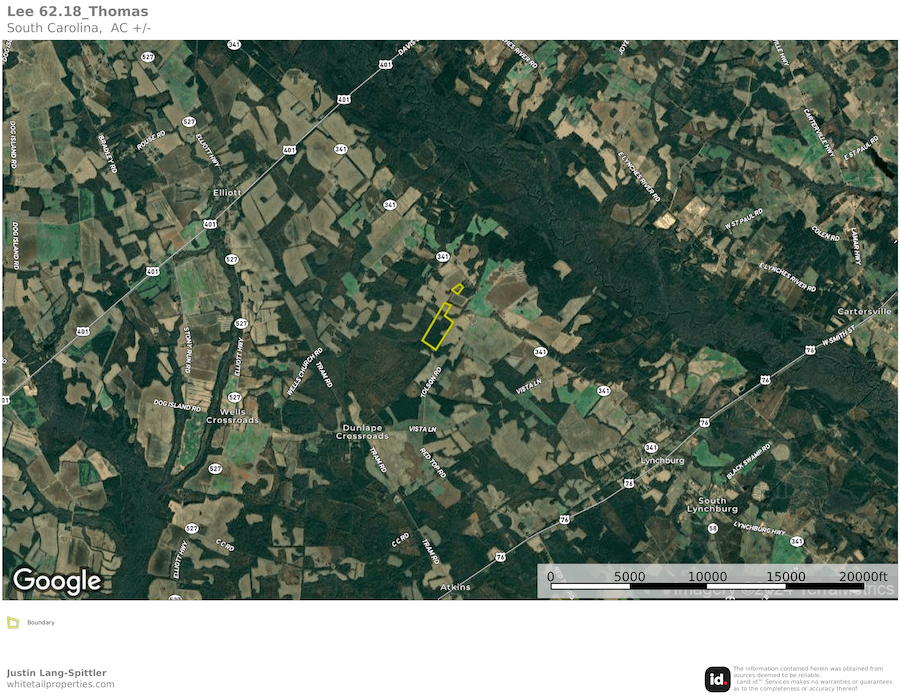
Task: Open the whitetailproperties.com link
Action: click(x=61, y=684)
